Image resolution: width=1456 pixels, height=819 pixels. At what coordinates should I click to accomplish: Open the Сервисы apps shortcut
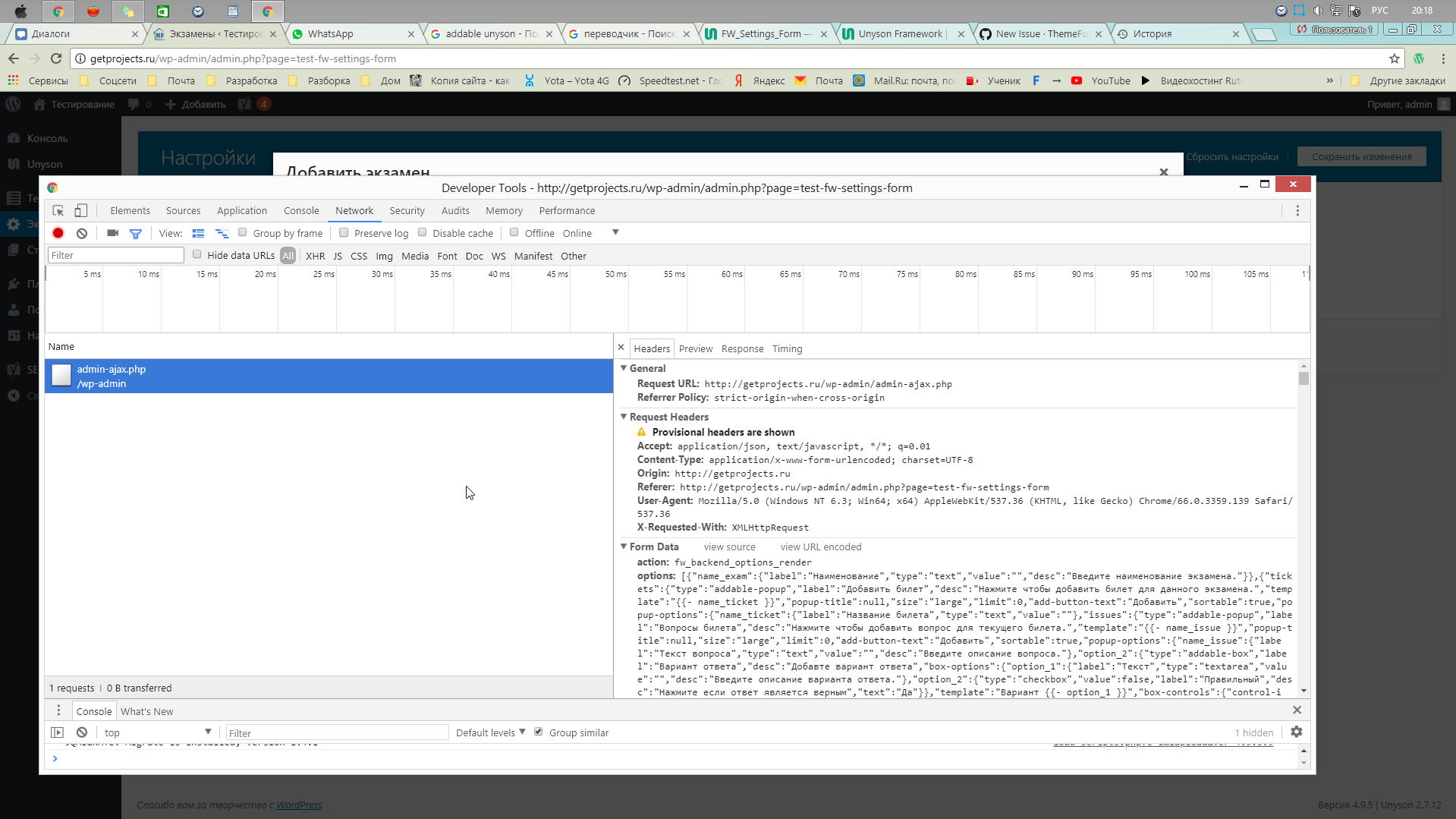pyautogui.click(x=38, y=80)
